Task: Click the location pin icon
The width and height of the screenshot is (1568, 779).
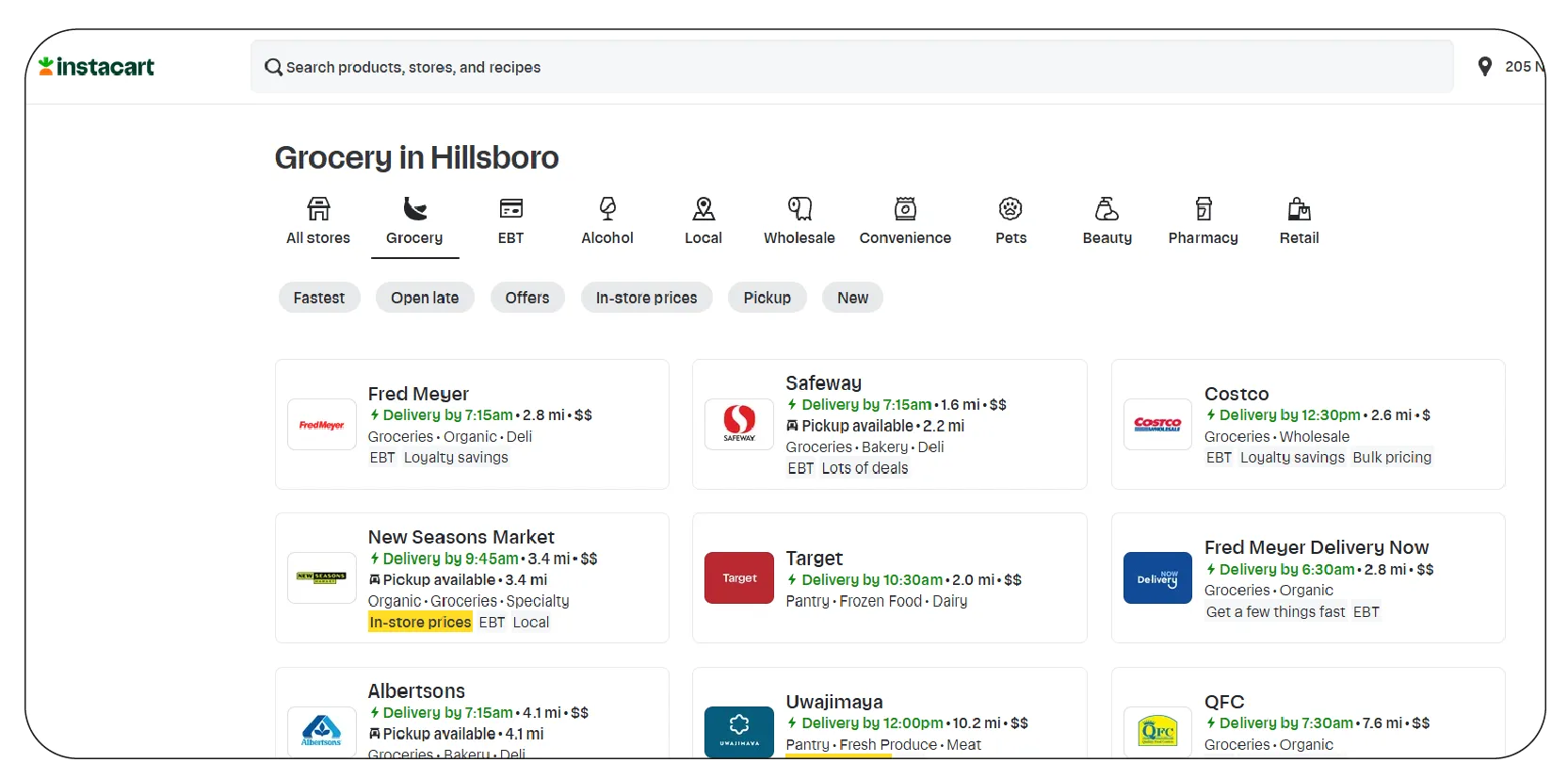Action: (1484, 67)
